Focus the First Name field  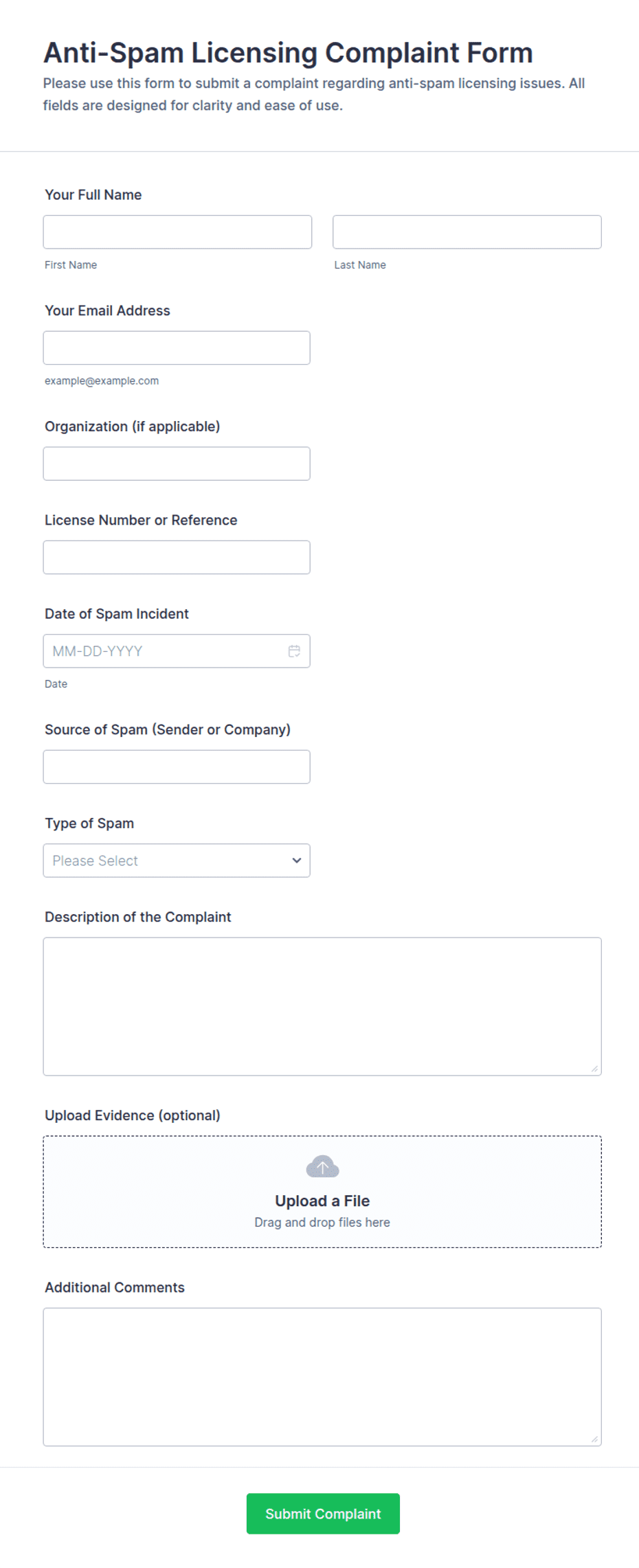click(177, 232)
